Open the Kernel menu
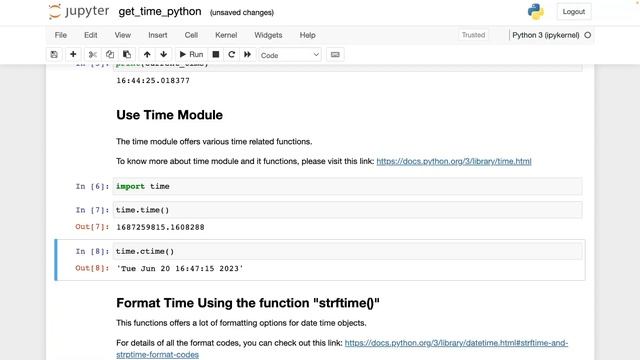This screenshot has width=640, height=360. coord(226,35)
